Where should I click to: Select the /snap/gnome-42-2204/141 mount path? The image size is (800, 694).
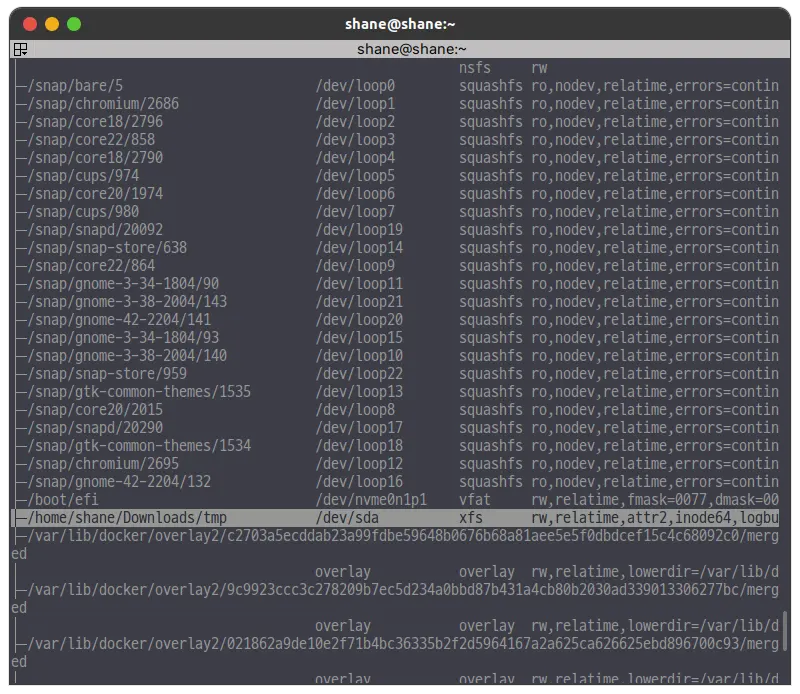119,319
